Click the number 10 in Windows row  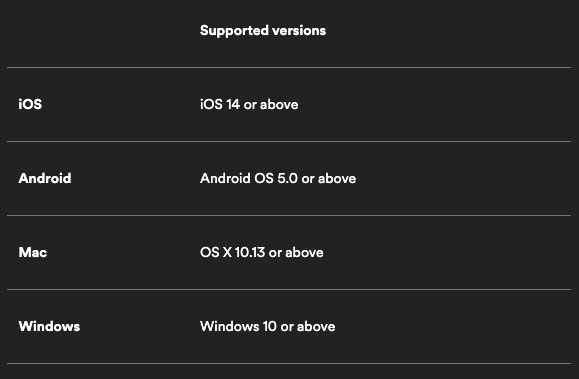pyautogui.click(x=270, y=326)
